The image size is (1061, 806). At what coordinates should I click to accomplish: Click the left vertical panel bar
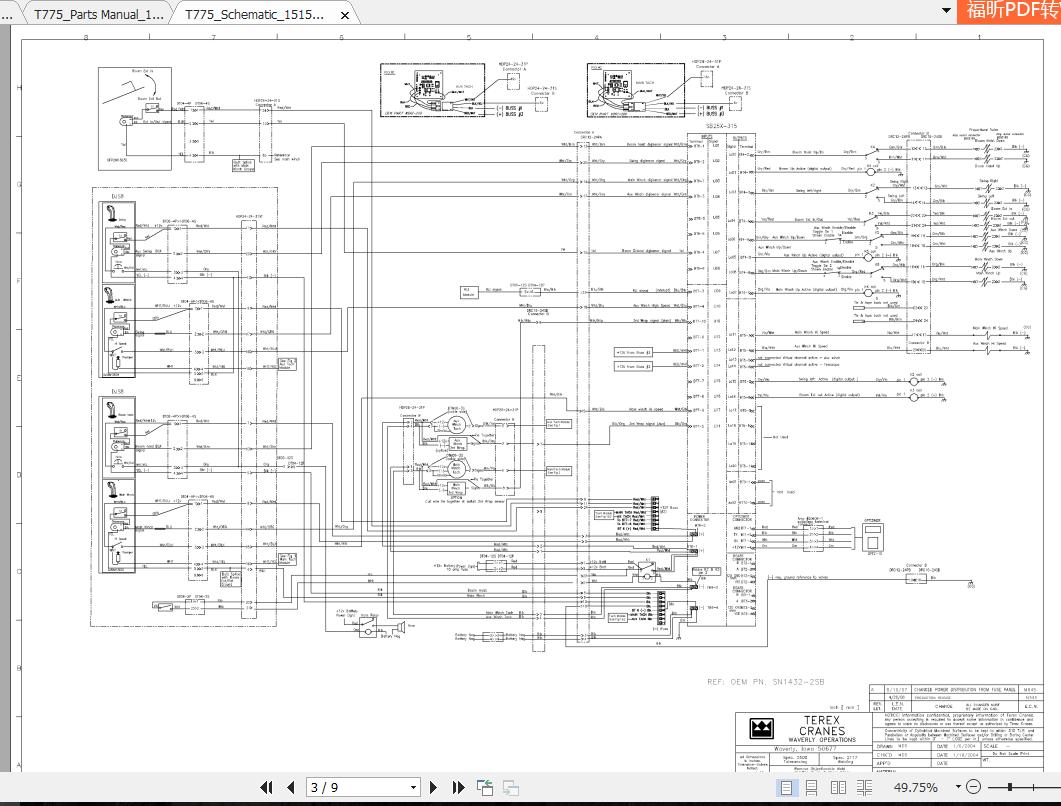5,399
